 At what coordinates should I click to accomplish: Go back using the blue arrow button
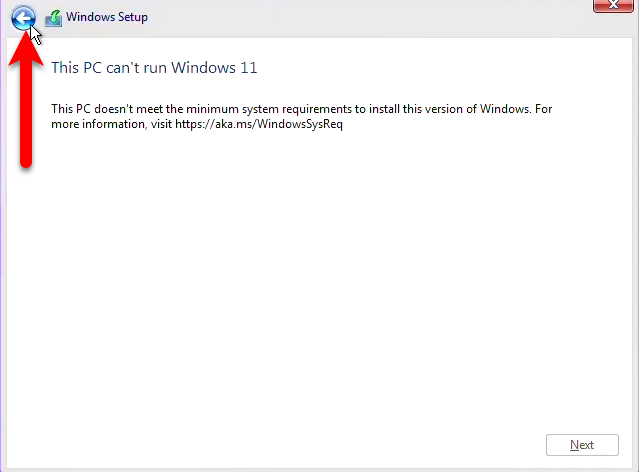[x=23, y=18]
